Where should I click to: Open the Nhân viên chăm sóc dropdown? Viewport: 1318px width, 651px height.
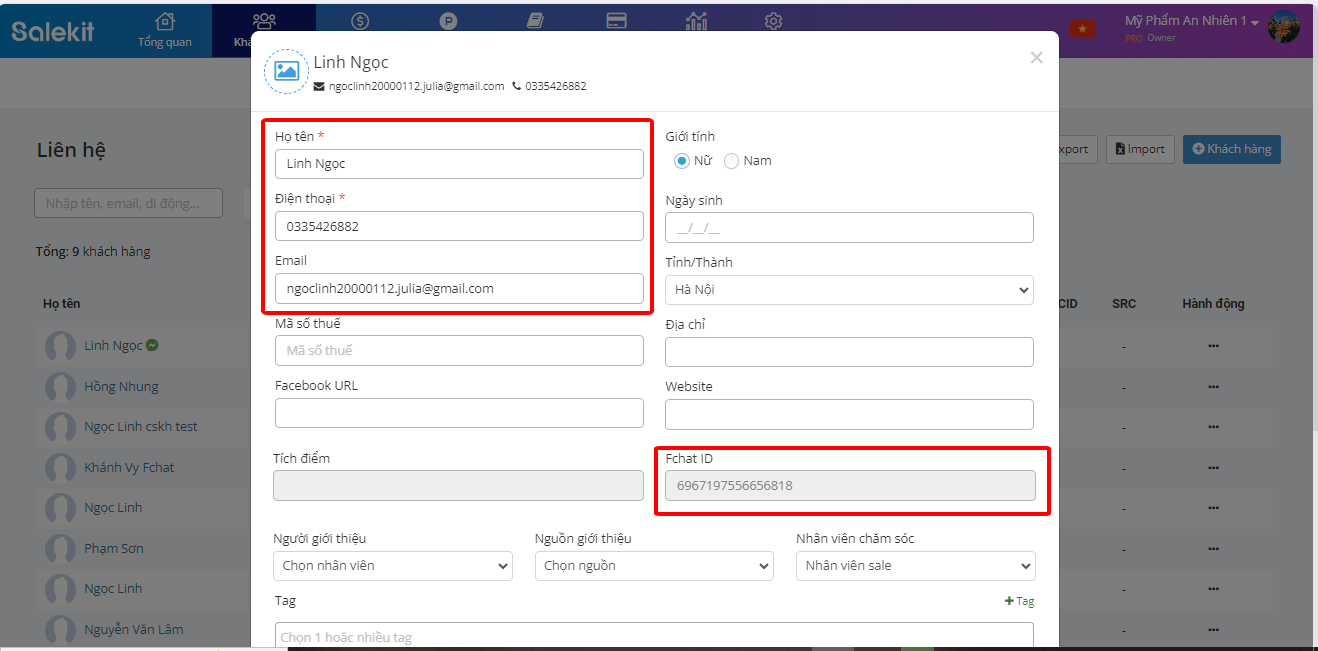tap(915, 566)
